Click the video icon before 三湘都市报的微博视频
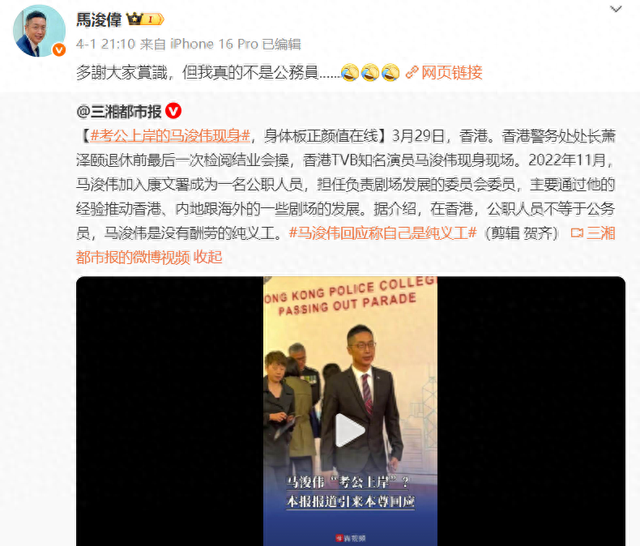The image size is (640, 546). pos(577,233)
